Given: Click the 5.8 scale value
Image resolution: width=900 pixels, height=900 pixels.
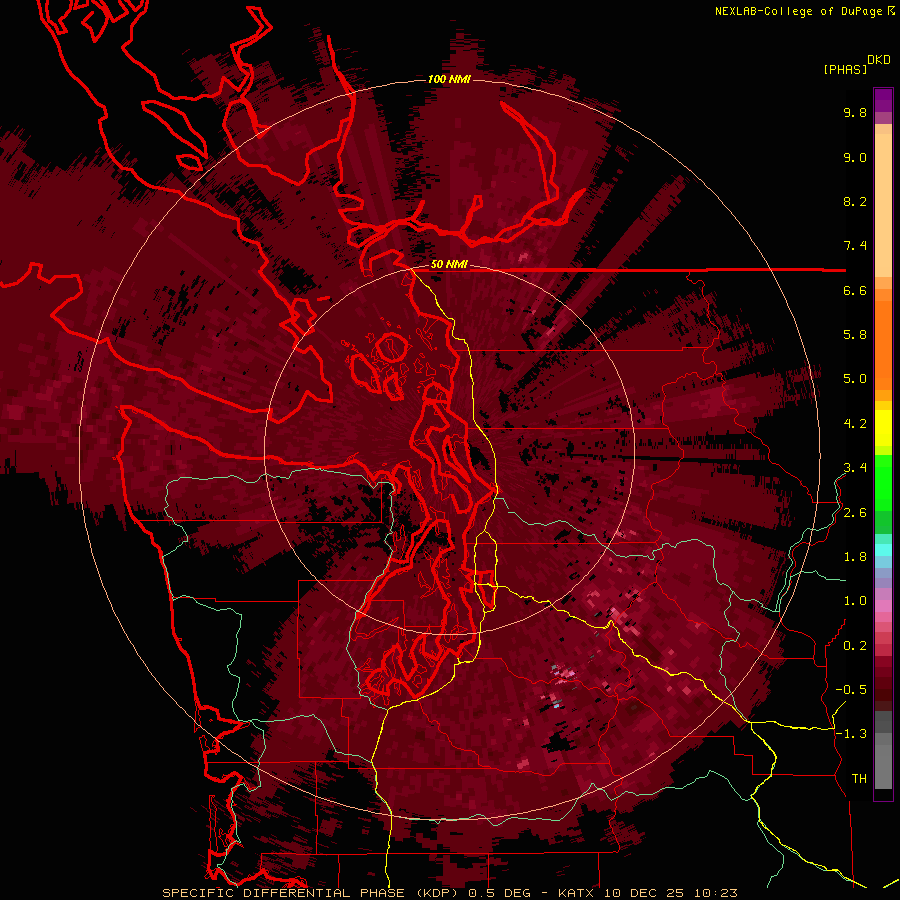Looking at the screenshot, I should point(855,335).
